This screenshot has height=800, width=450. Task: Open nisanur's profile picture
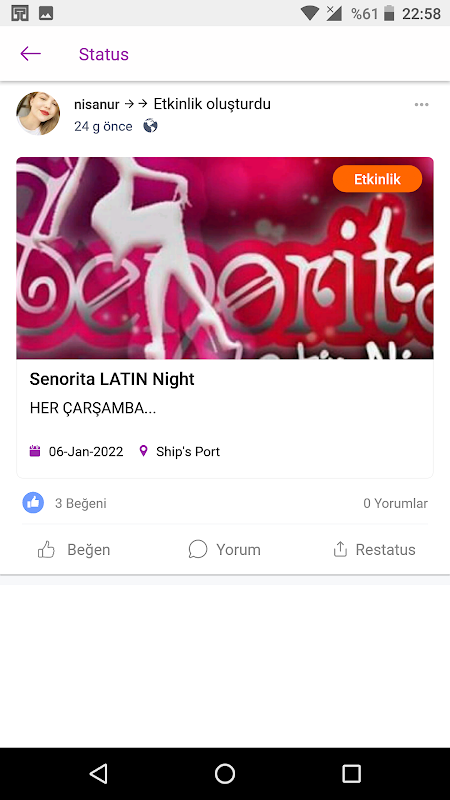(38, 113)
